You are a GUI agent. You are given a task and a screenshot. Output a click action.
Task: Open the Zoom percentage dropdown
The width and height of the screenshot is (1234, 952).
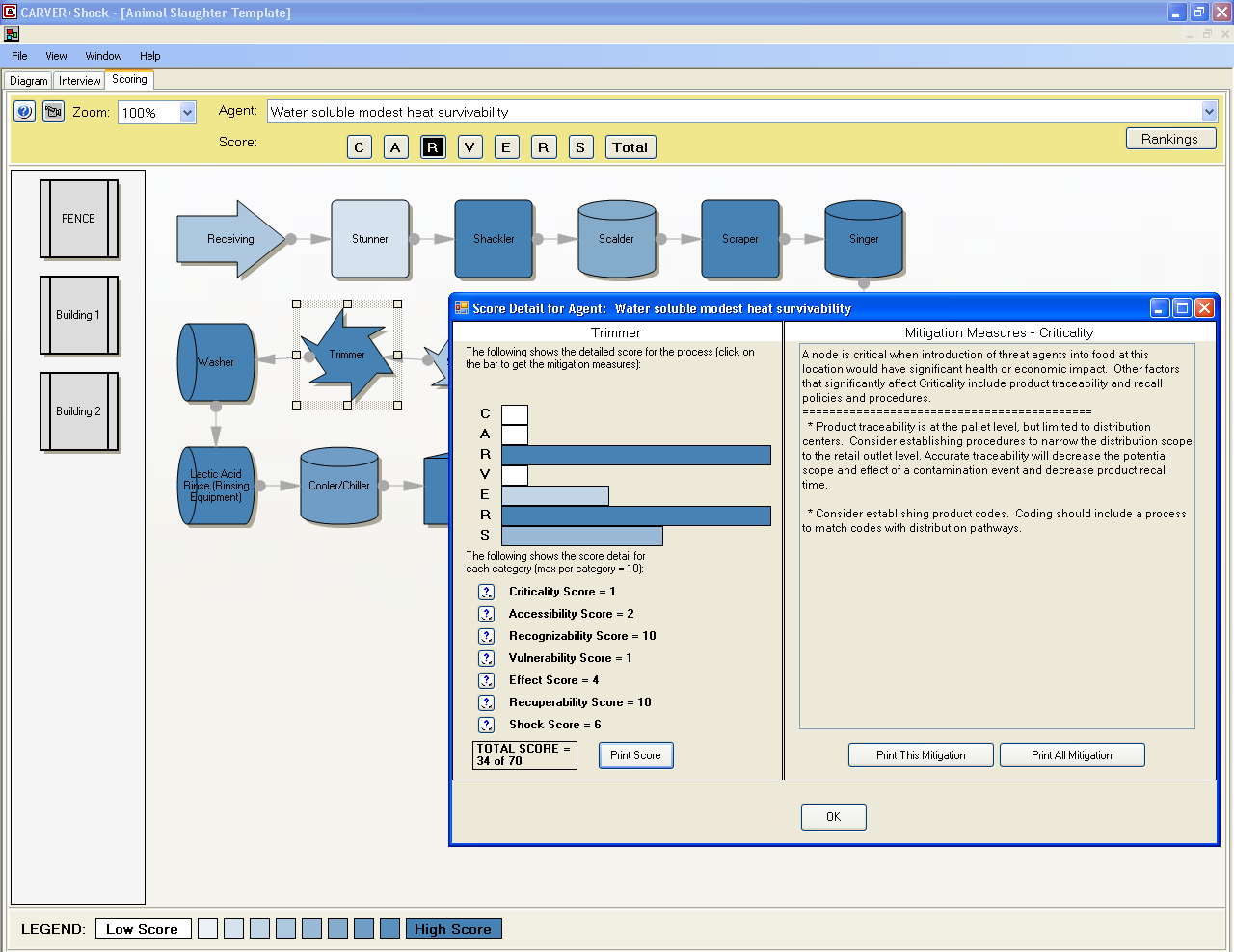pos(188,113)
